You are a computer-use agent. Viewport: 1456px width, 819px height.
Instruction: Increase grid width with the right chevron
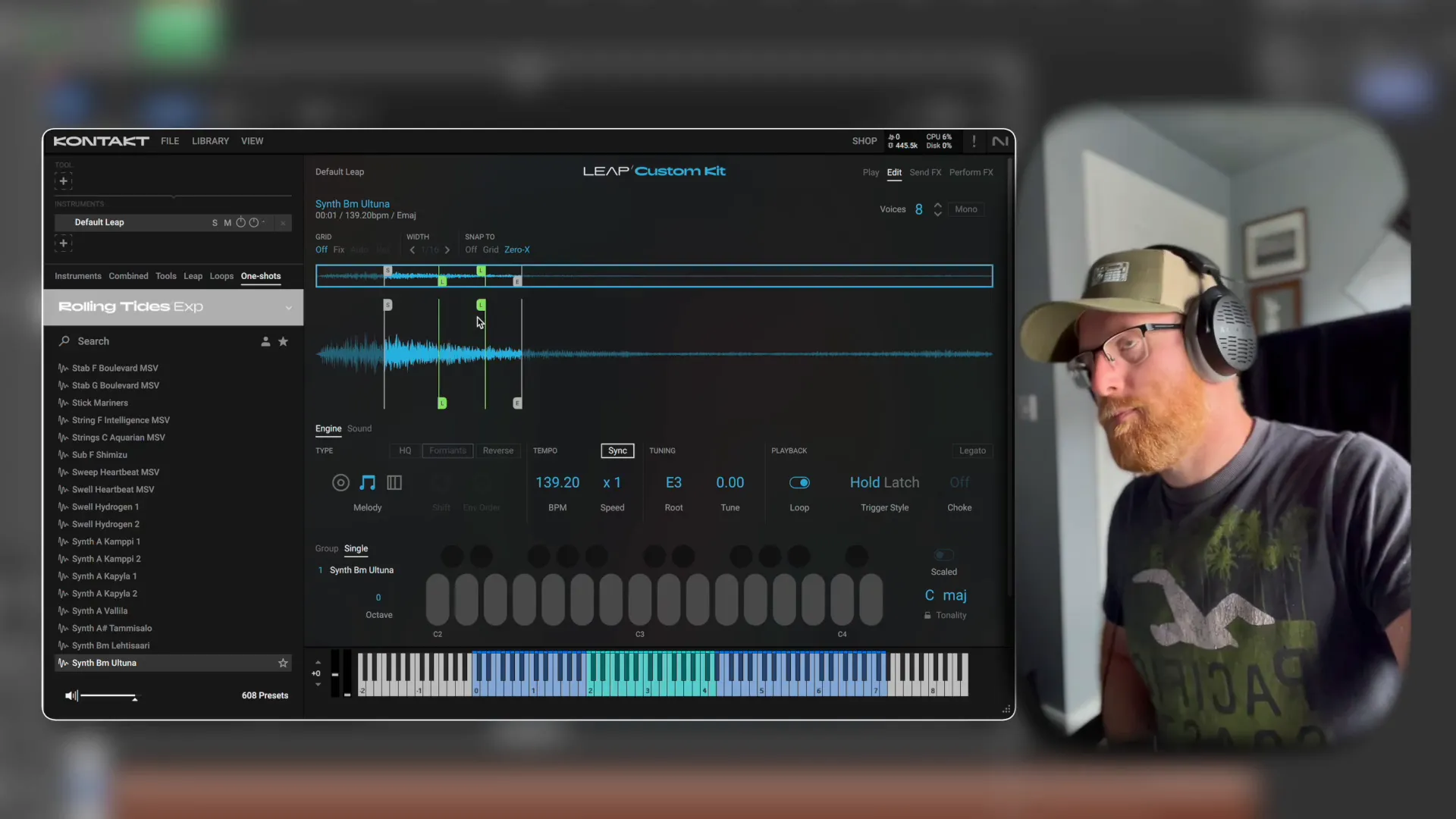pos(447,250)
